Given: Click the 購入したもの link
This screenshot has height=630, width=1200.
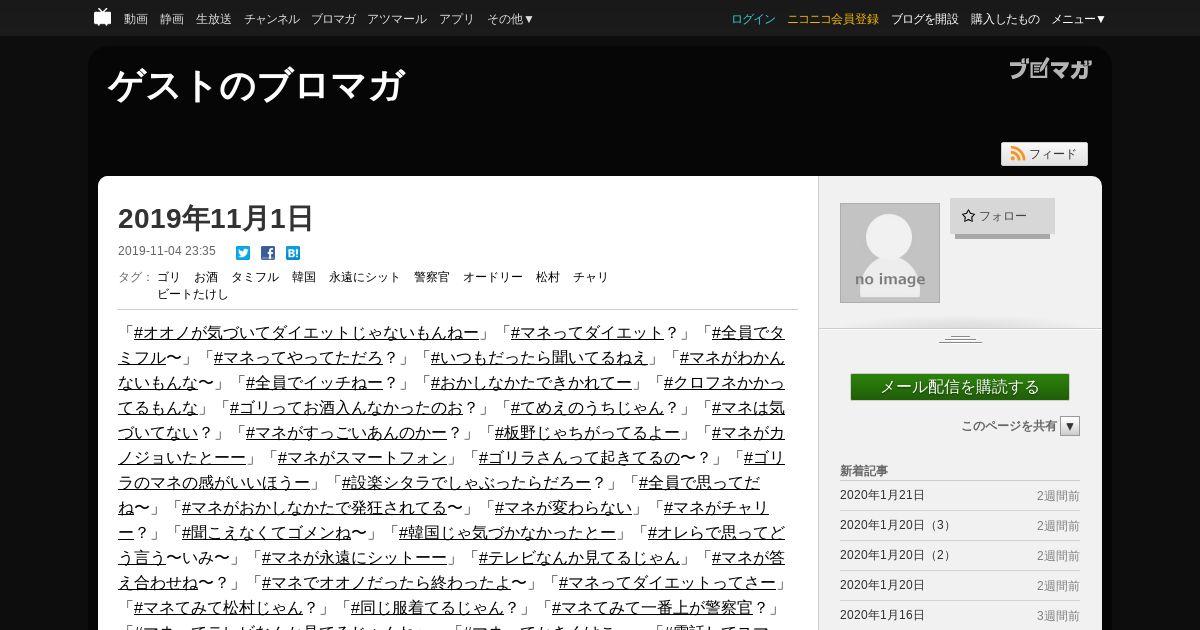Looking at the screenshot, I should click(x=1005, y=19).
